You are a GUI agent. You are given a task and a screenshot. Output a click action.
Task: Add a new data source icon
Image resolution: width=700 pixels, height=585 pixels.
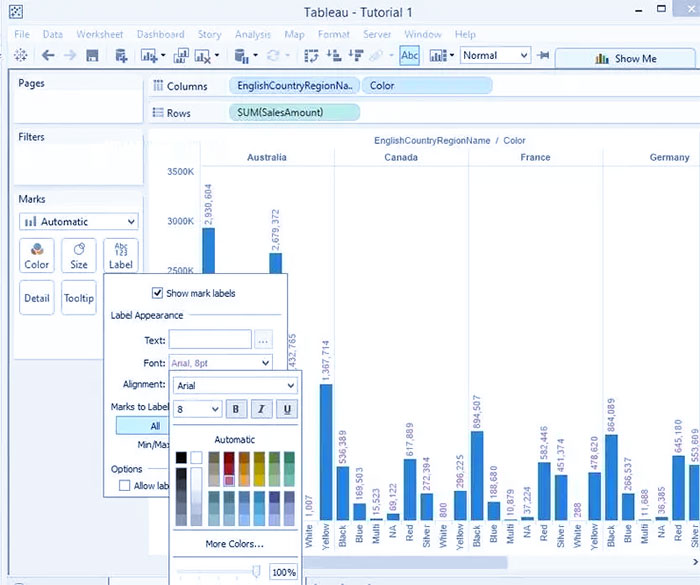121,56
